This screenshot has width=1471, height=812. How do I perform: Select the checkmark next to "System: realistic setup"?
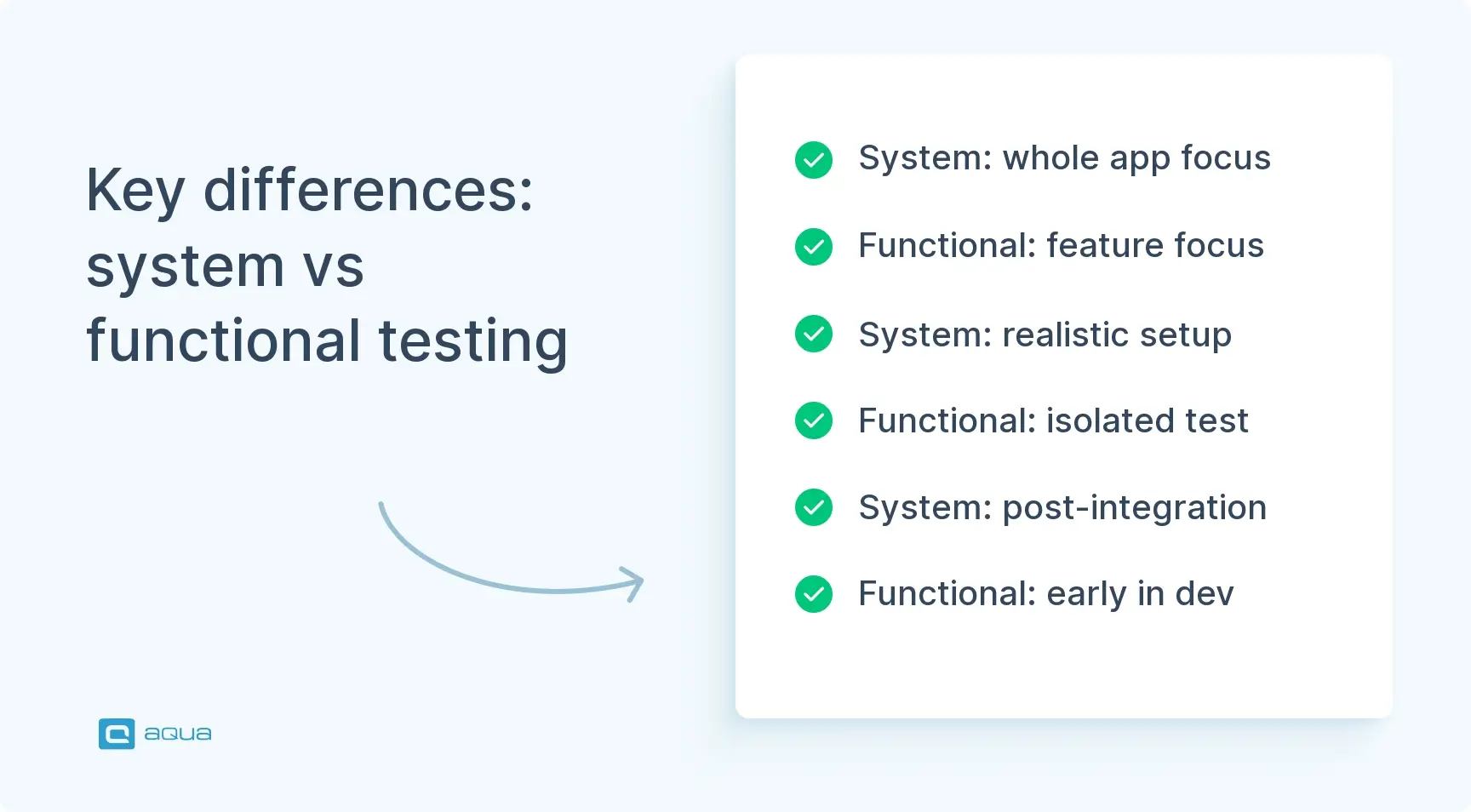pyautogui.click(x=814, y=334)
